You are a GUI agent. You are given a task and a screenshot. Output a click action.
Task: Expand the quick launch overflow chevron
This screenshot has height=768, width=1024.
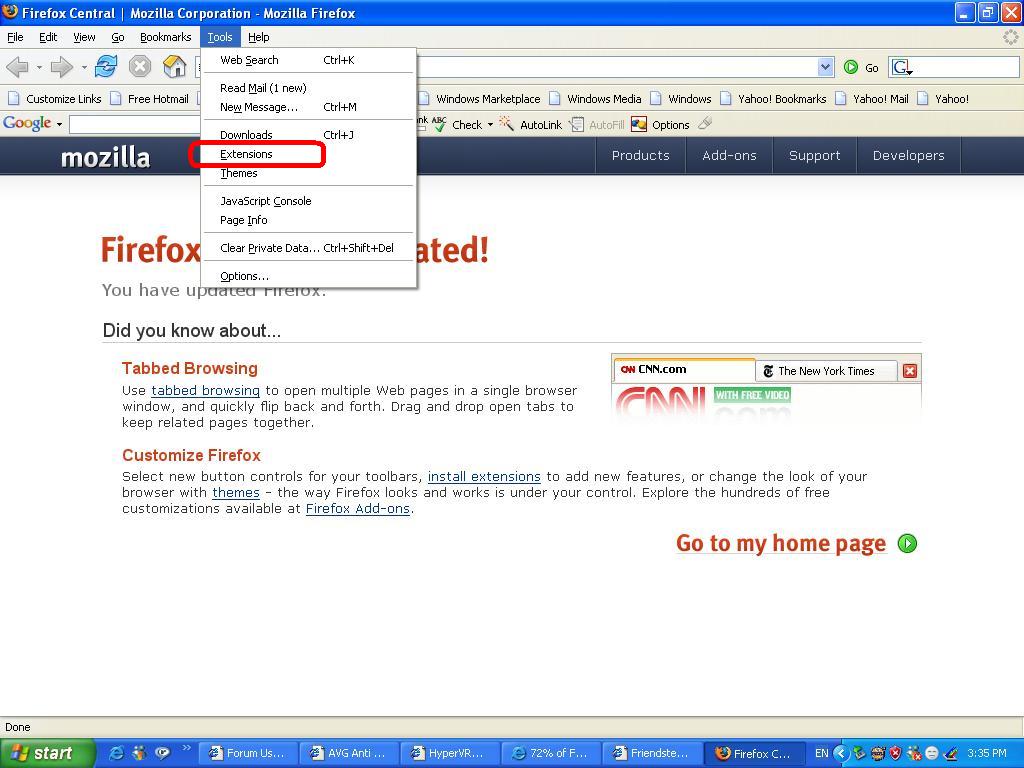coord(186,748)
